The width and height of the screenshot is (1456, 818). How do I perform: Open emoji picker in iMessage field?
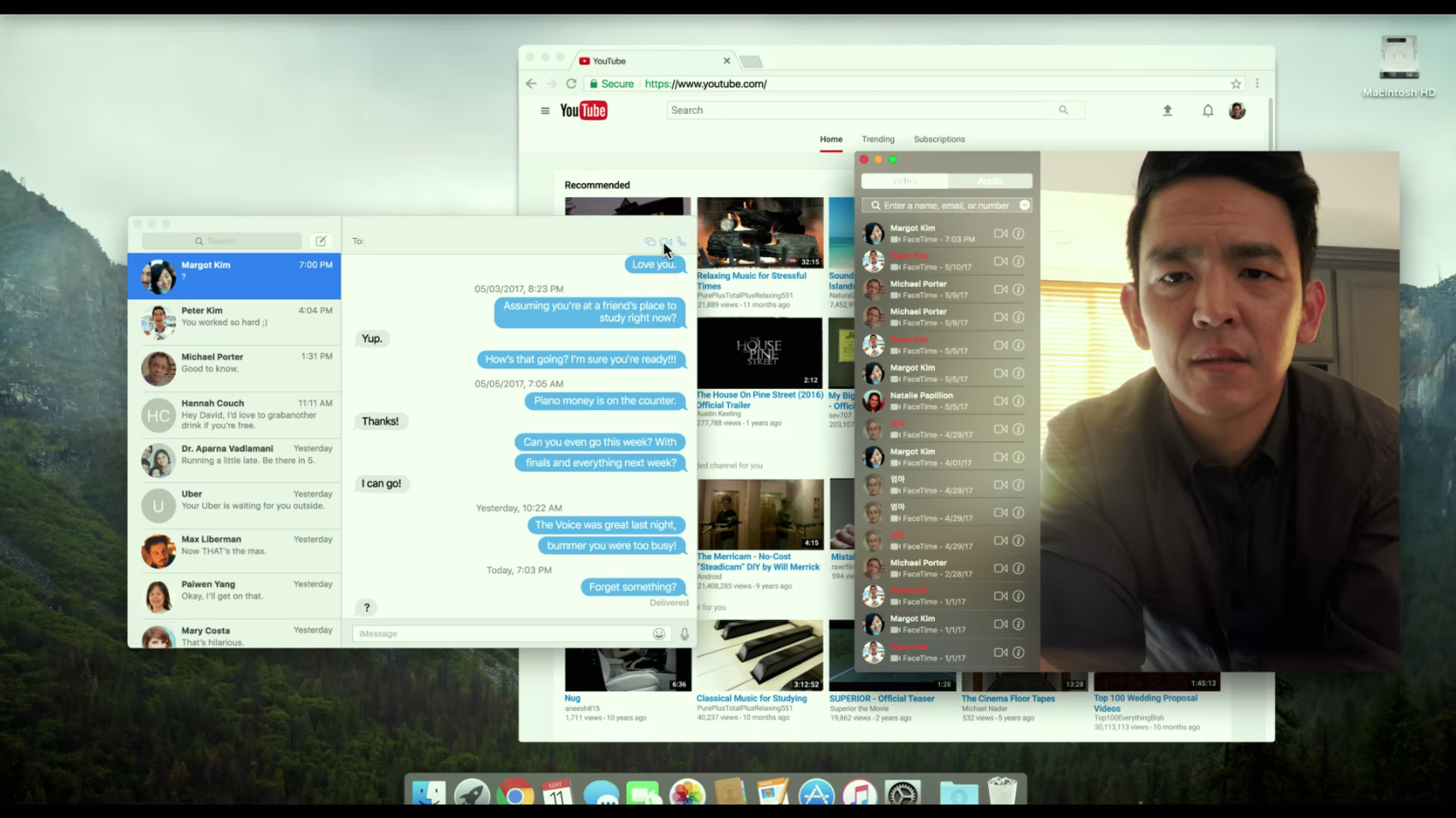(658, 634)
